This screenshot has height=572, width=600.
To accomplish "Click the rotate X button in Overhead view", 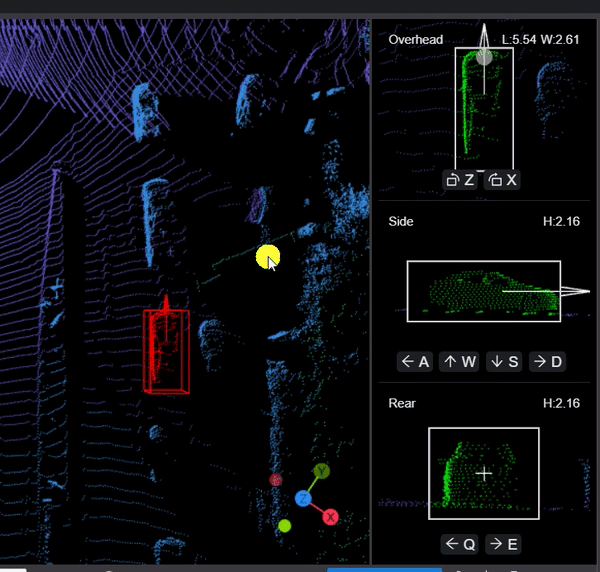I will coord(503,180).
